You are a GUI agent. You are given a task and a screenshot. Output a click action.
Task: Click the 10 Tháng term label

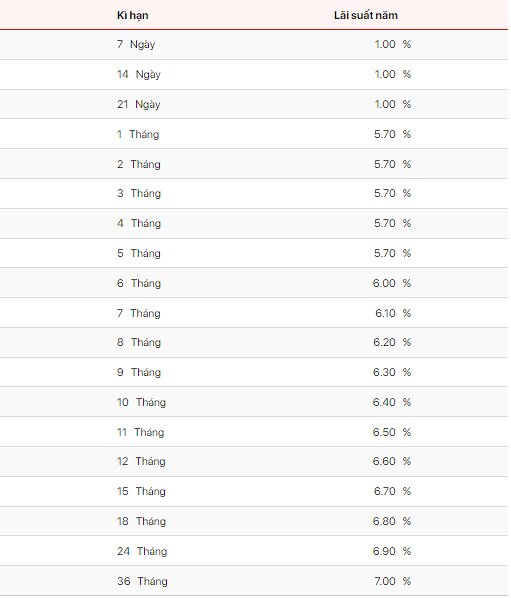[141, 402]
